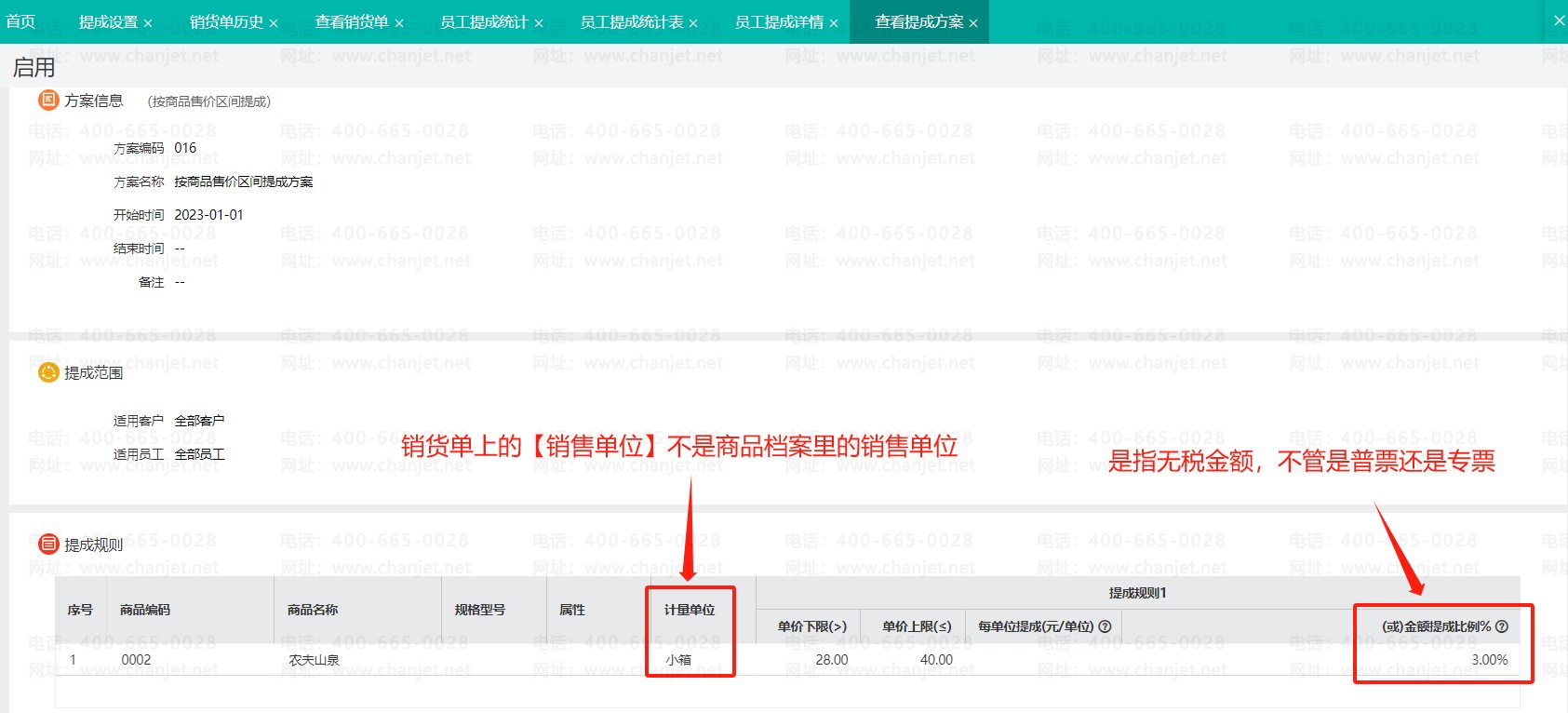Click the 提成规则 section icon

pos(48,544)
